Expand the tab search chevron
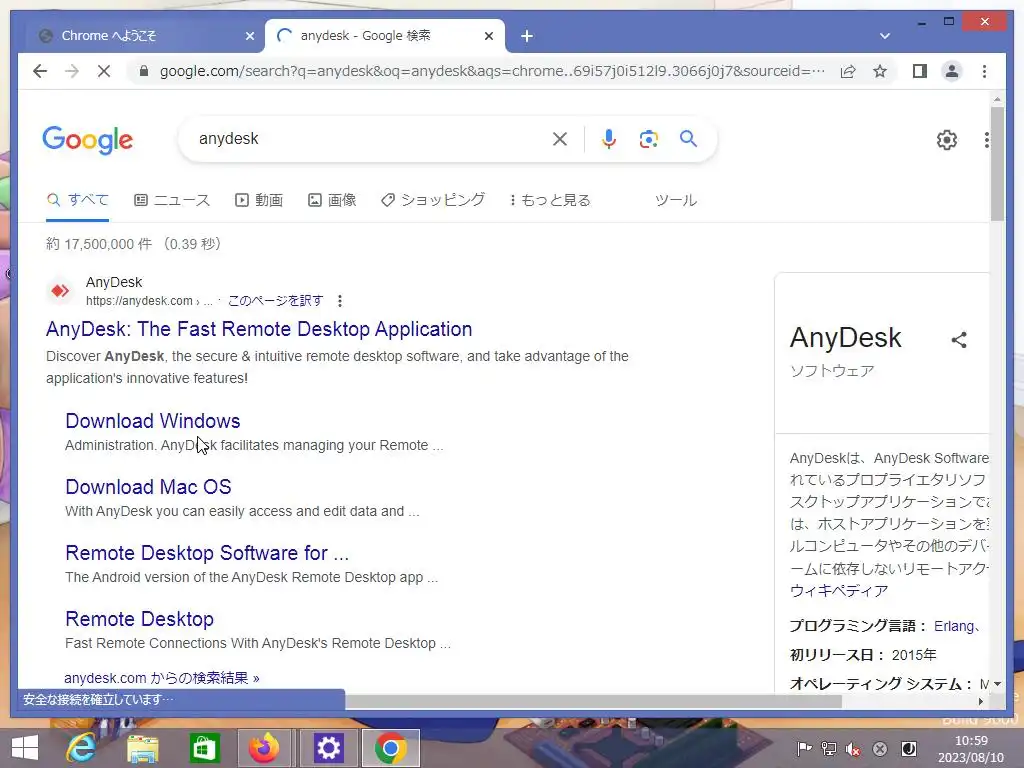Screen dimensions: 1024x768 point(885,36)
